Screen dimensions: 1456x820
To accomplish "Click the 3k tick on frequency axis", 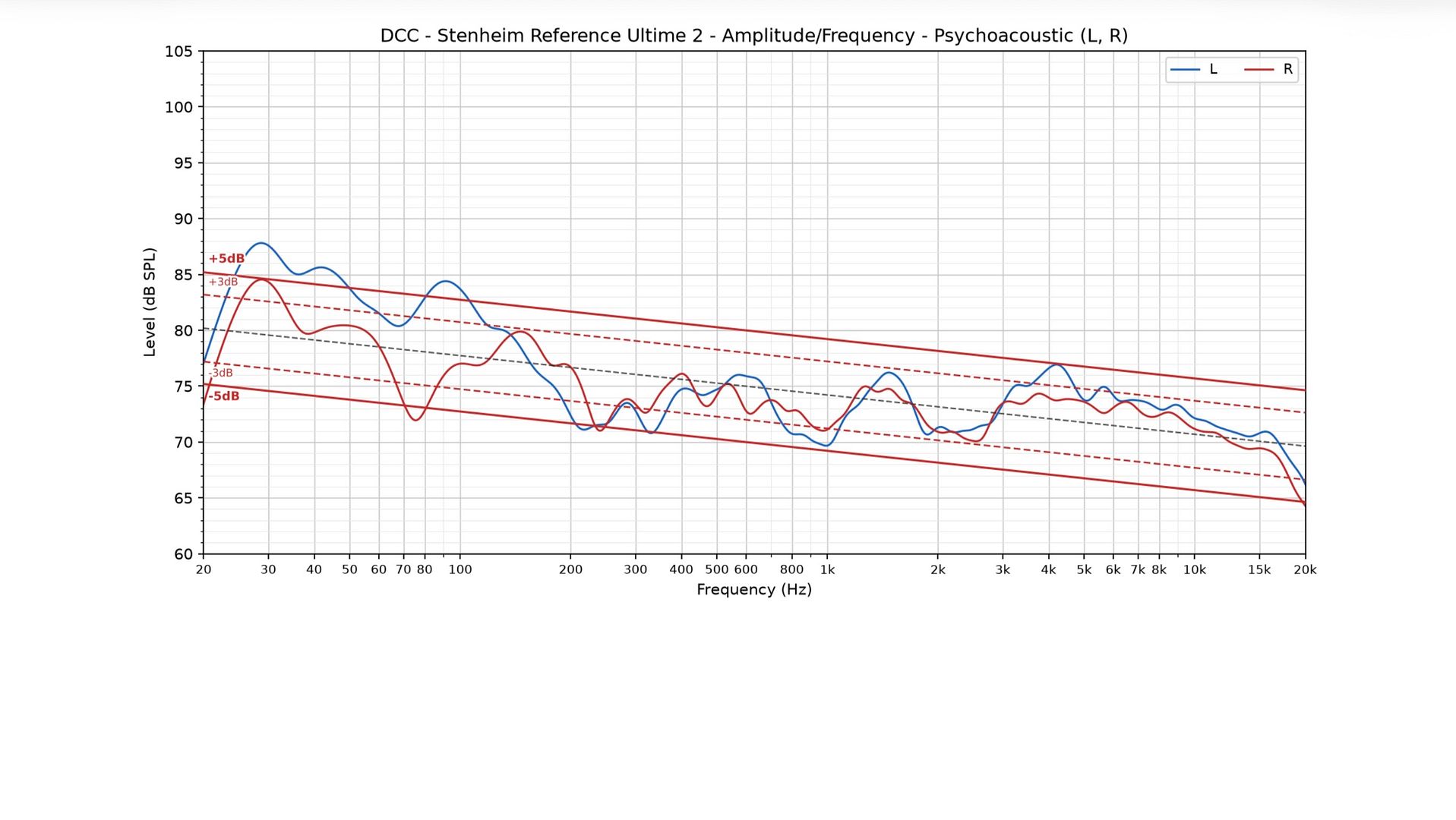I will coord(1003,569).
